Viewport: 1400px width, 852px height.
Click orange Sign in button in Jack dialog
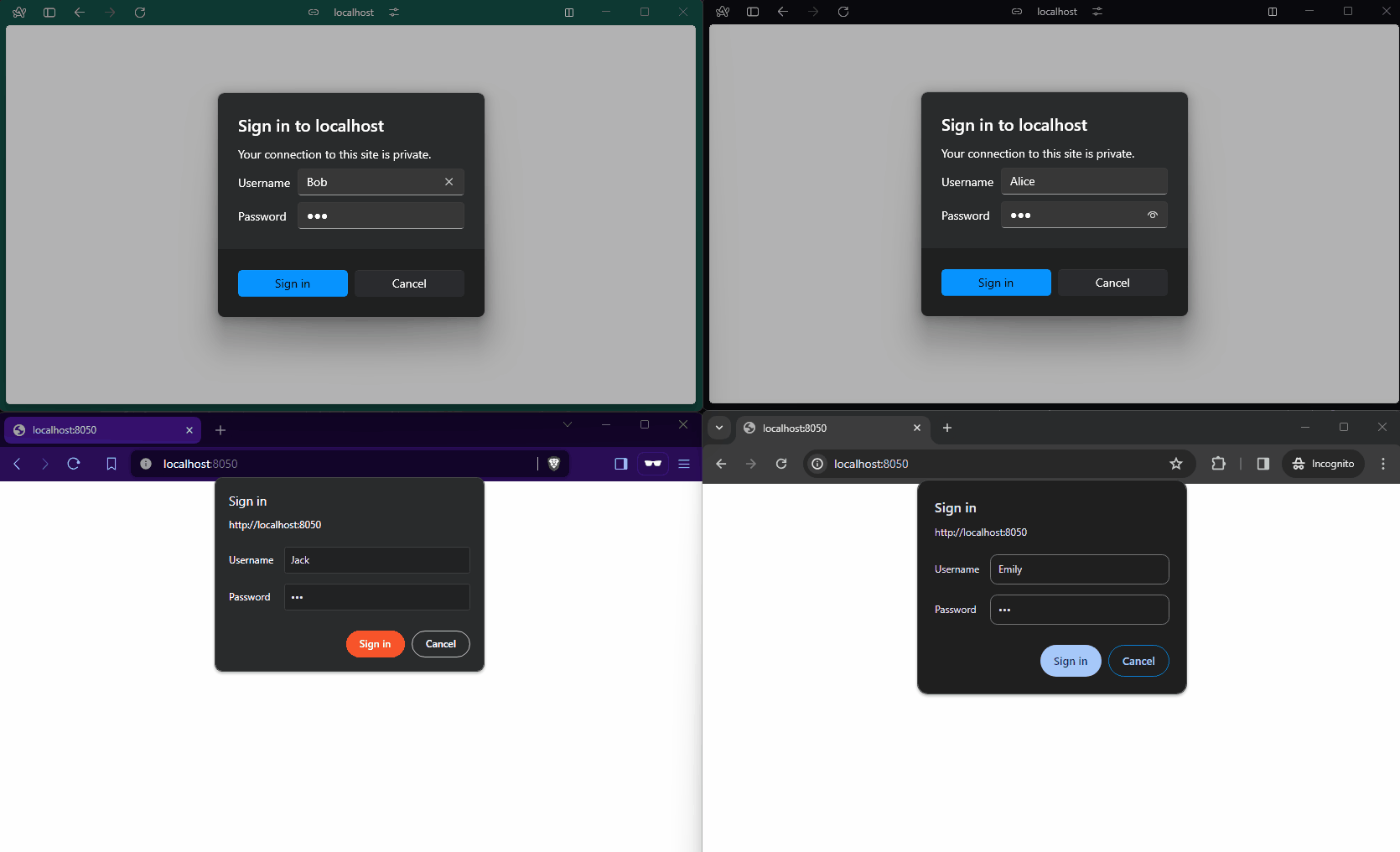[375, 644]
